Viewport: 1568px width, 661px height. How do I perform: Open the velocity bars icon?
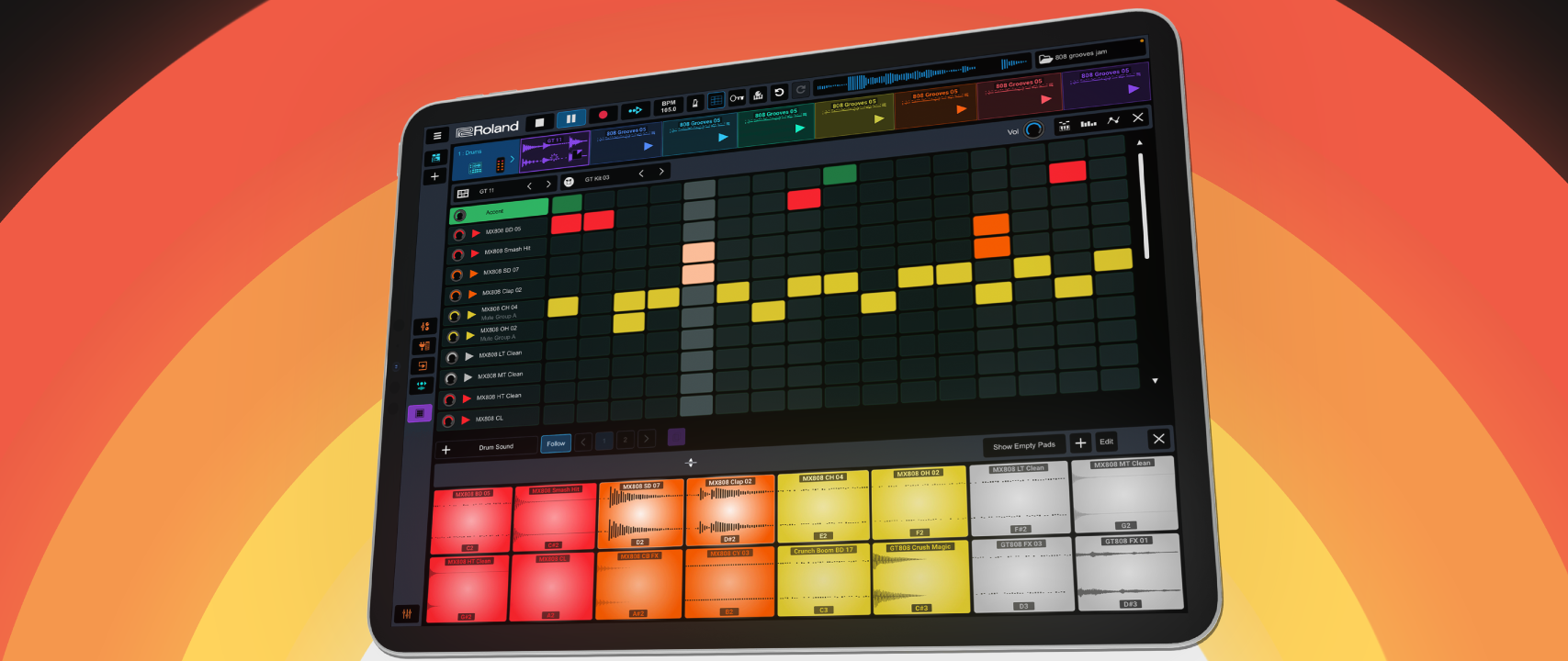point(1089,123)
